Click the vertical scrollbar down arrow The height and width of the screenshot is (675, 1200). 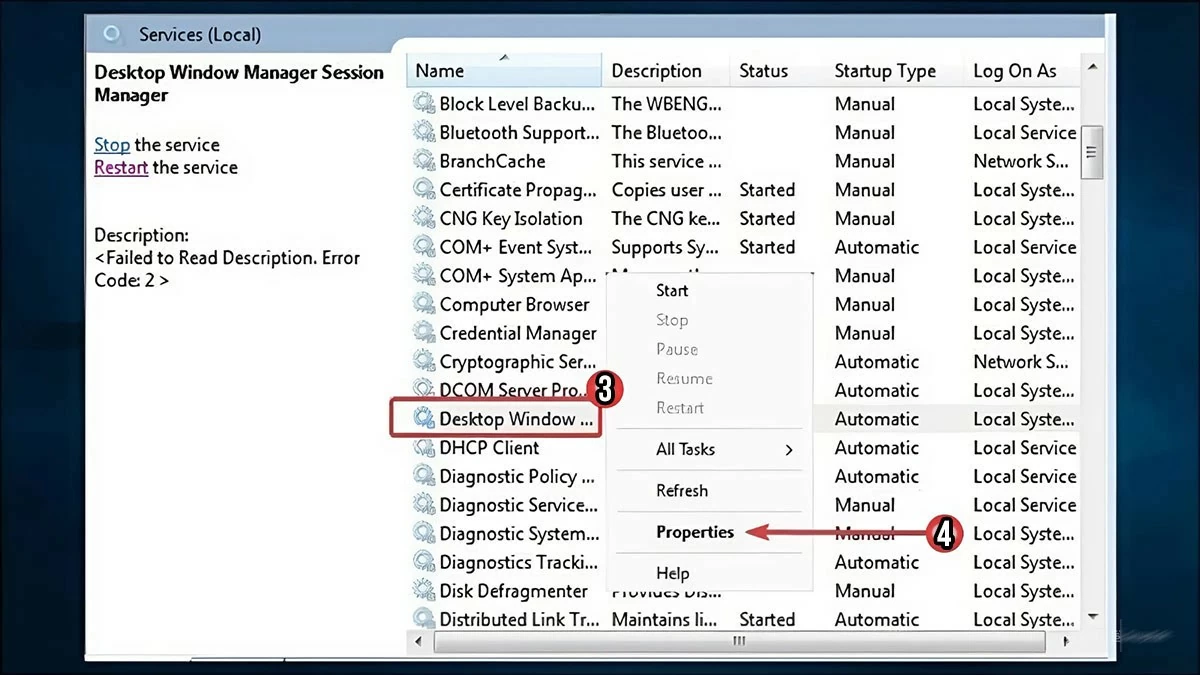coord(1092,617)
